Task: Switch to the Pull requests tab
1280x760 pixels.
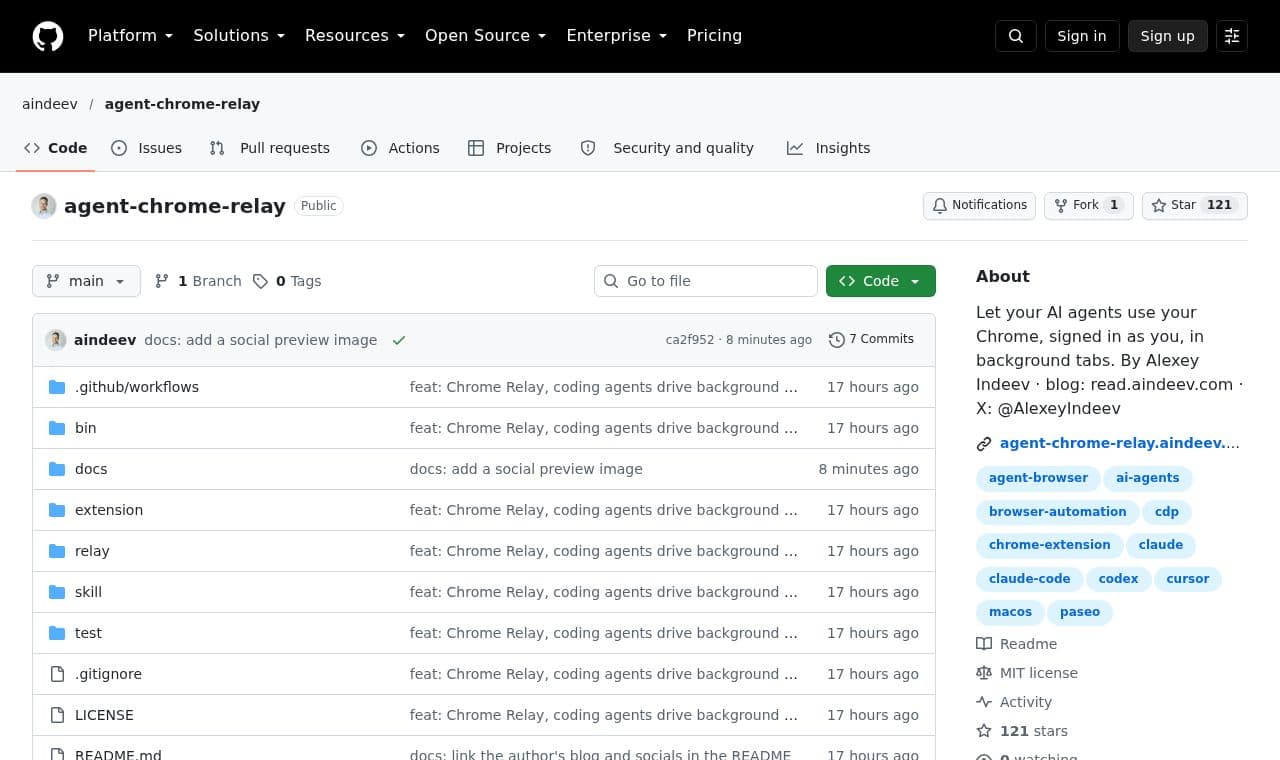Action: tap(269, 148)
